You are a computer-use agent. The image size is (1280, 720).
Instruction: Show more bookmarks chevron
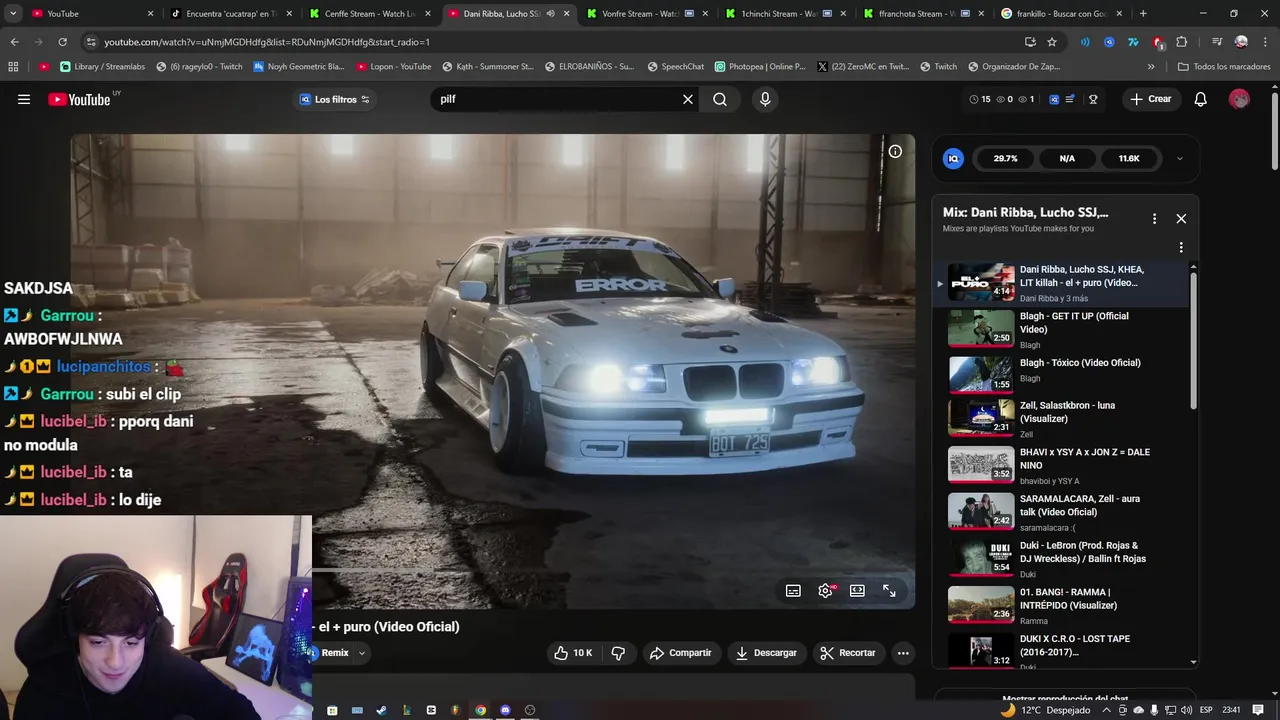tap(1151, 67)
